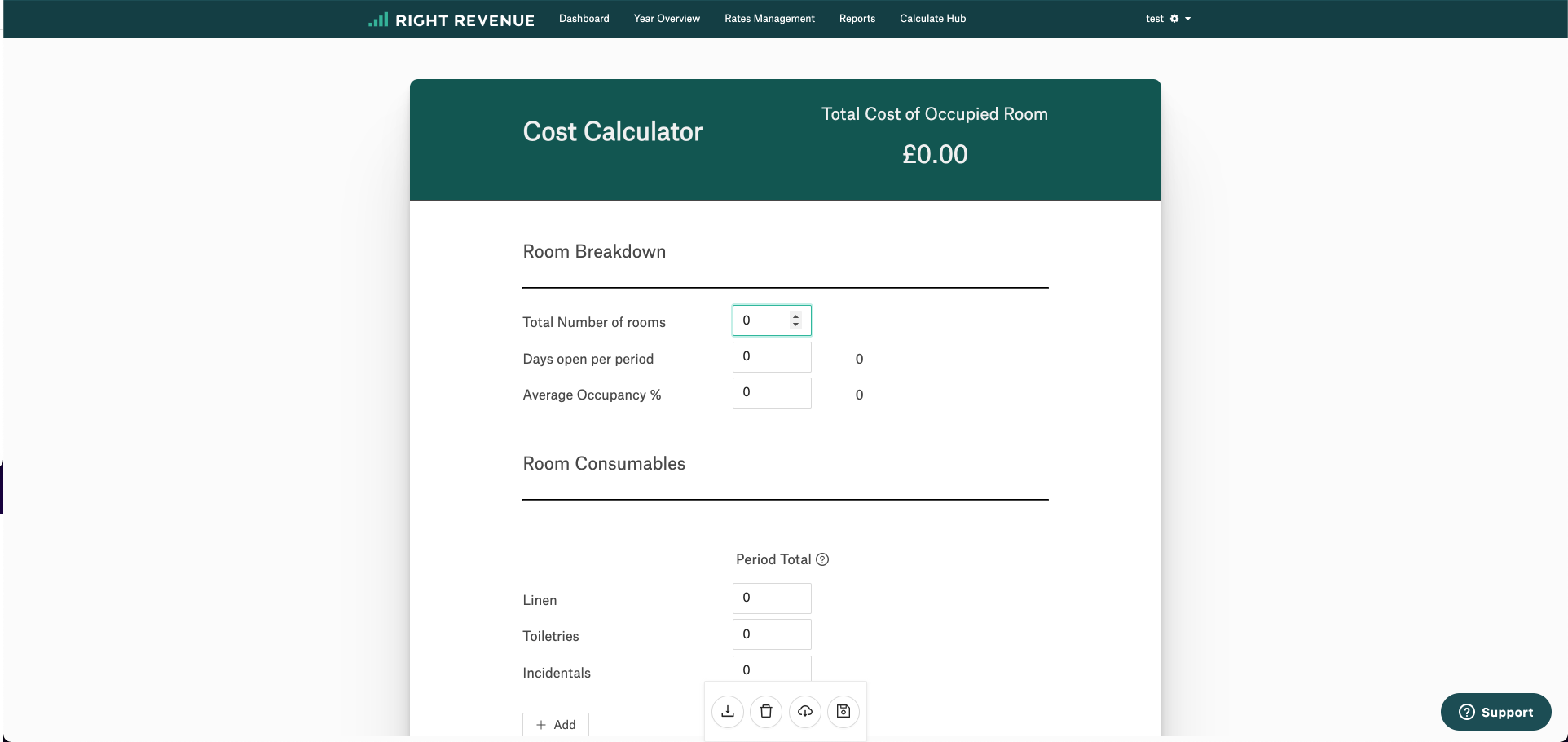Screen dimensions: 1568x742
Task: Navigate to Reports
Action: pos(857,19)
